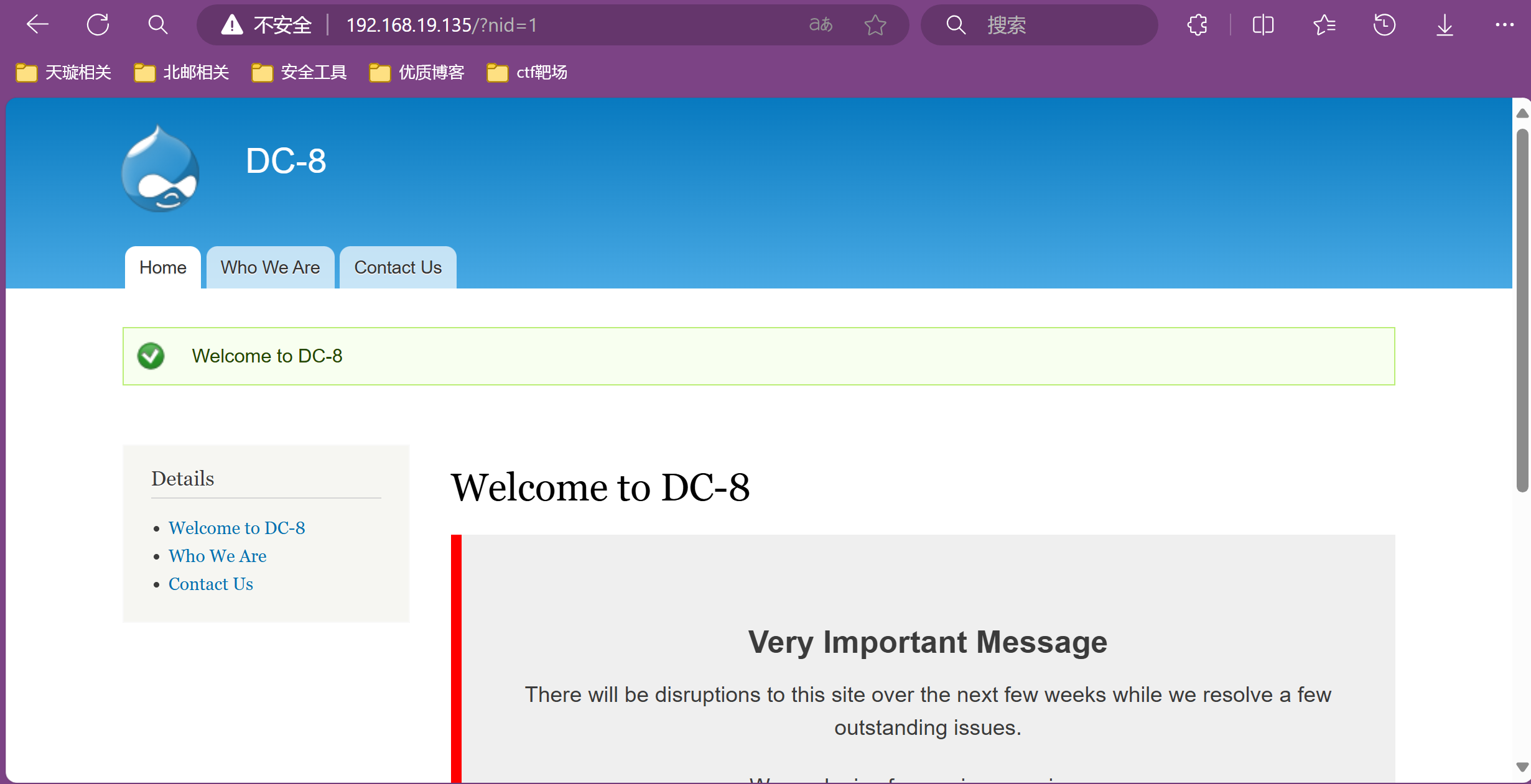Screen dimensions: 1531x784
Task: Switch to the Contact Us tab
Action: 398,267
